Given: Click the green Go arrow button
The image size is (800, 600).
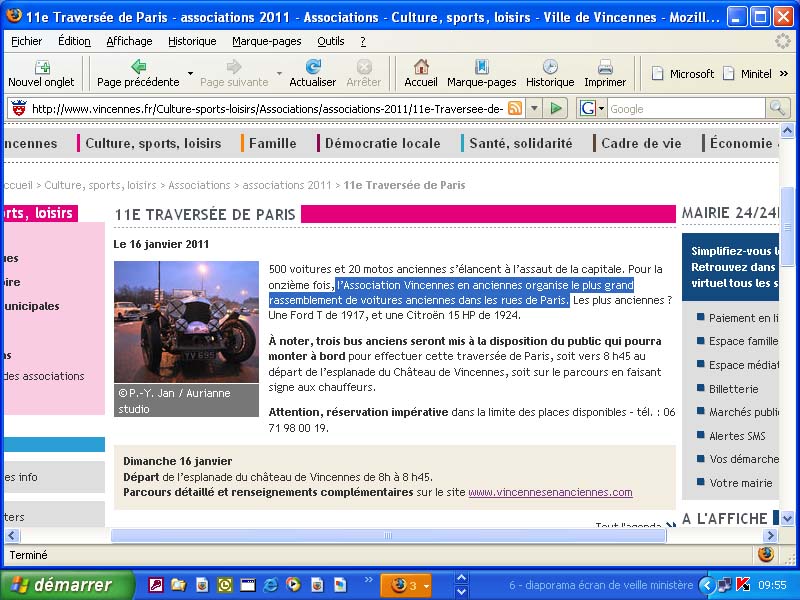Looking at the screenshot, I should (556, 108).
